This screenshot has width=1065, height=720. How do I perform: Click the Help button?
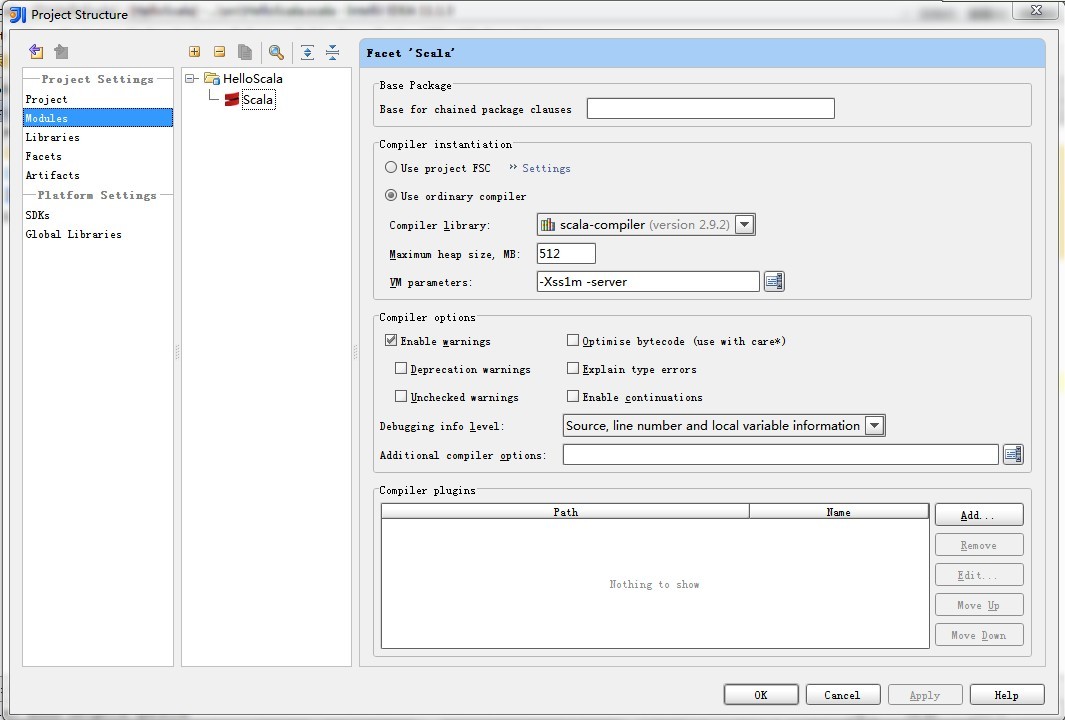1007,695
